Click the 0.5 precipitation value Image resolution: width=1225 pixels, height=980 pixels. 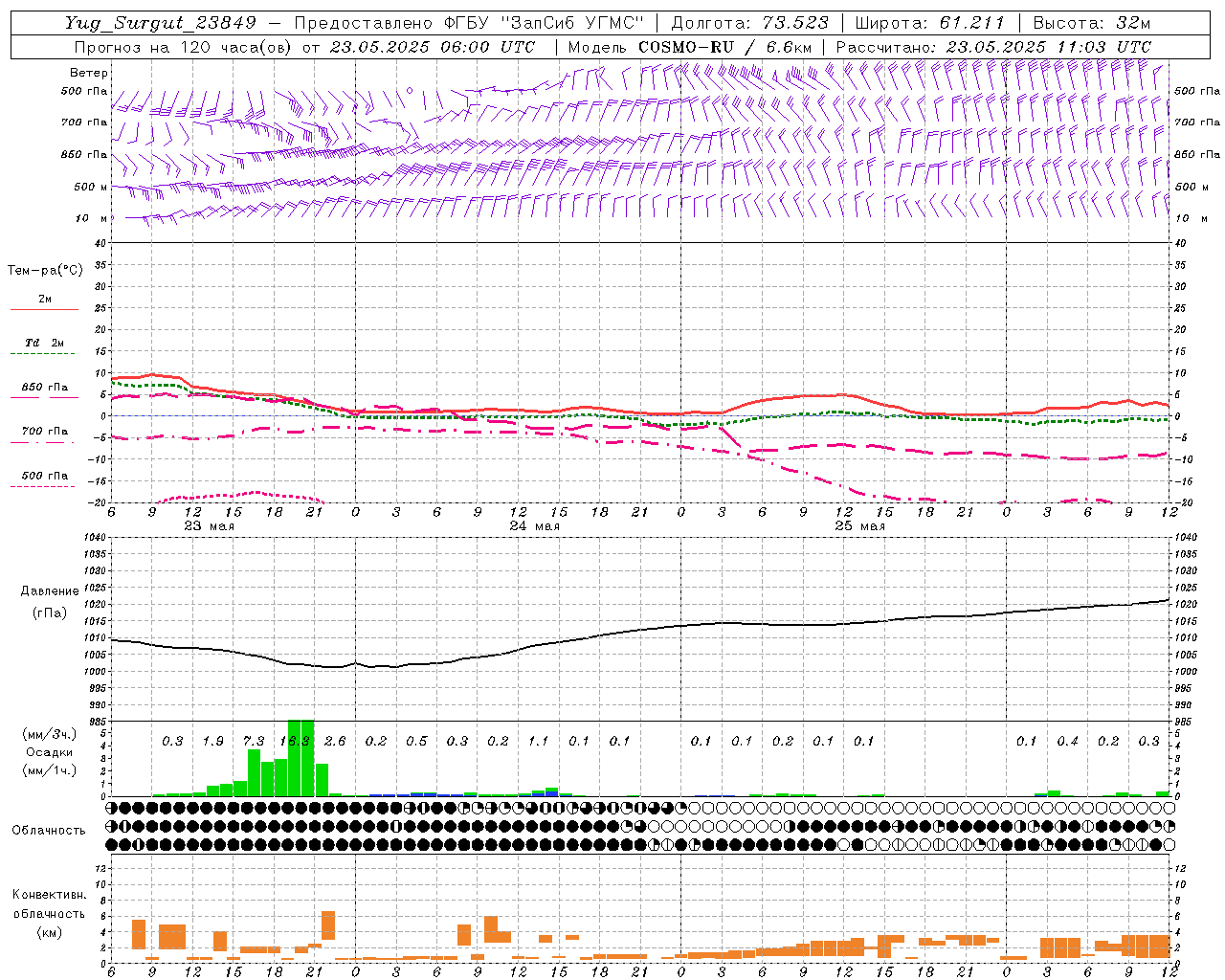416,742
